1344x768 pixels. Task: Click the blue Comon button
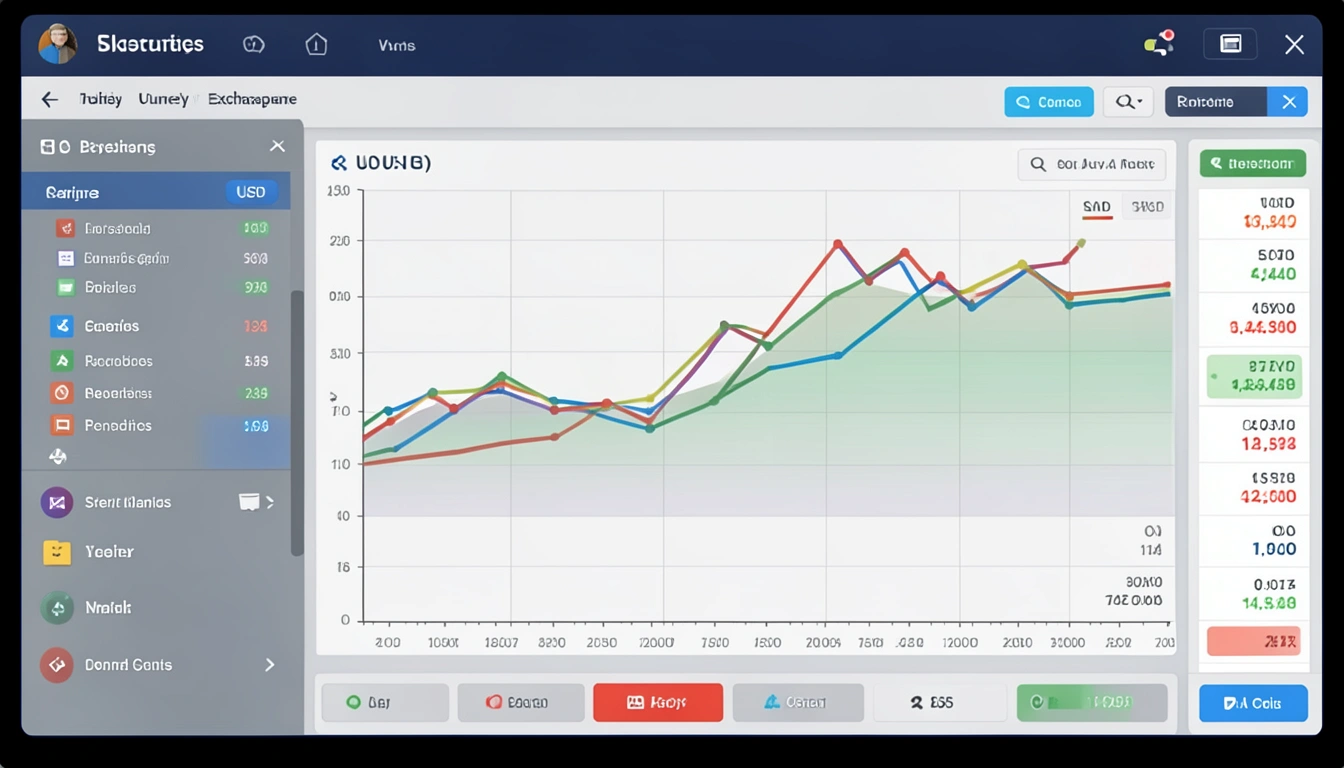coord(1048,102)
